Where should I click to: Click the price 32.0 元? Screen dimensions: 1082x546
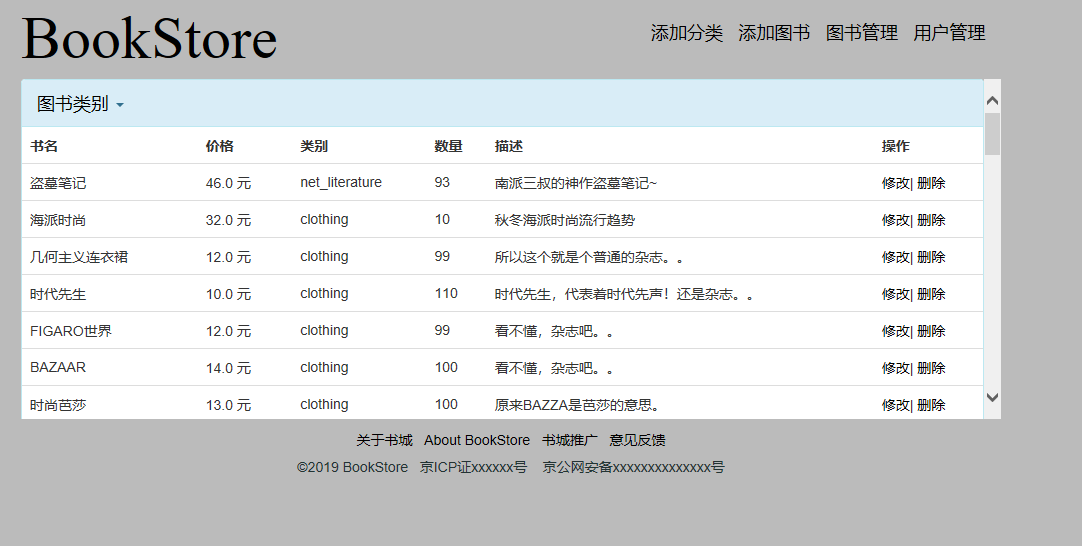point(228,220)
